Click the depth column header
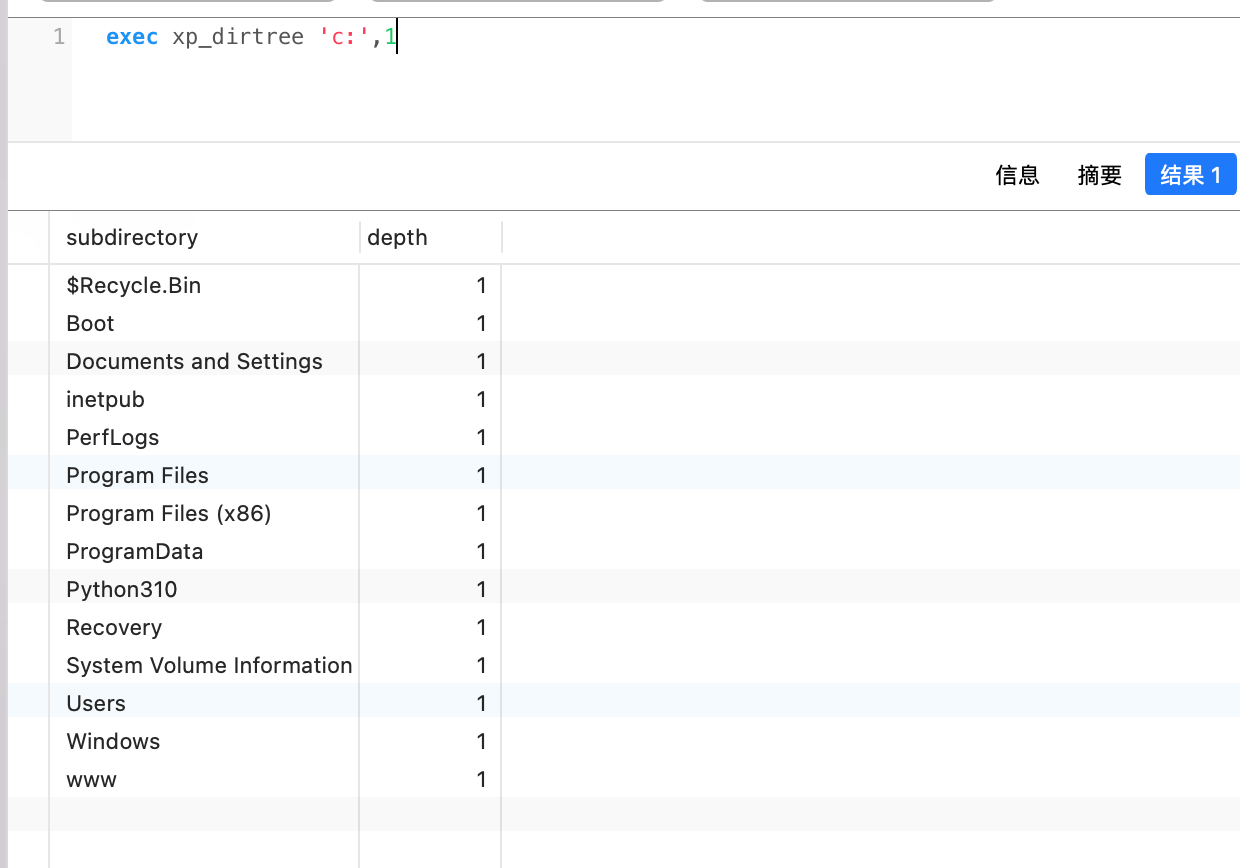The width and height of the screenshot is (1240, 868). tap(397, 237)
